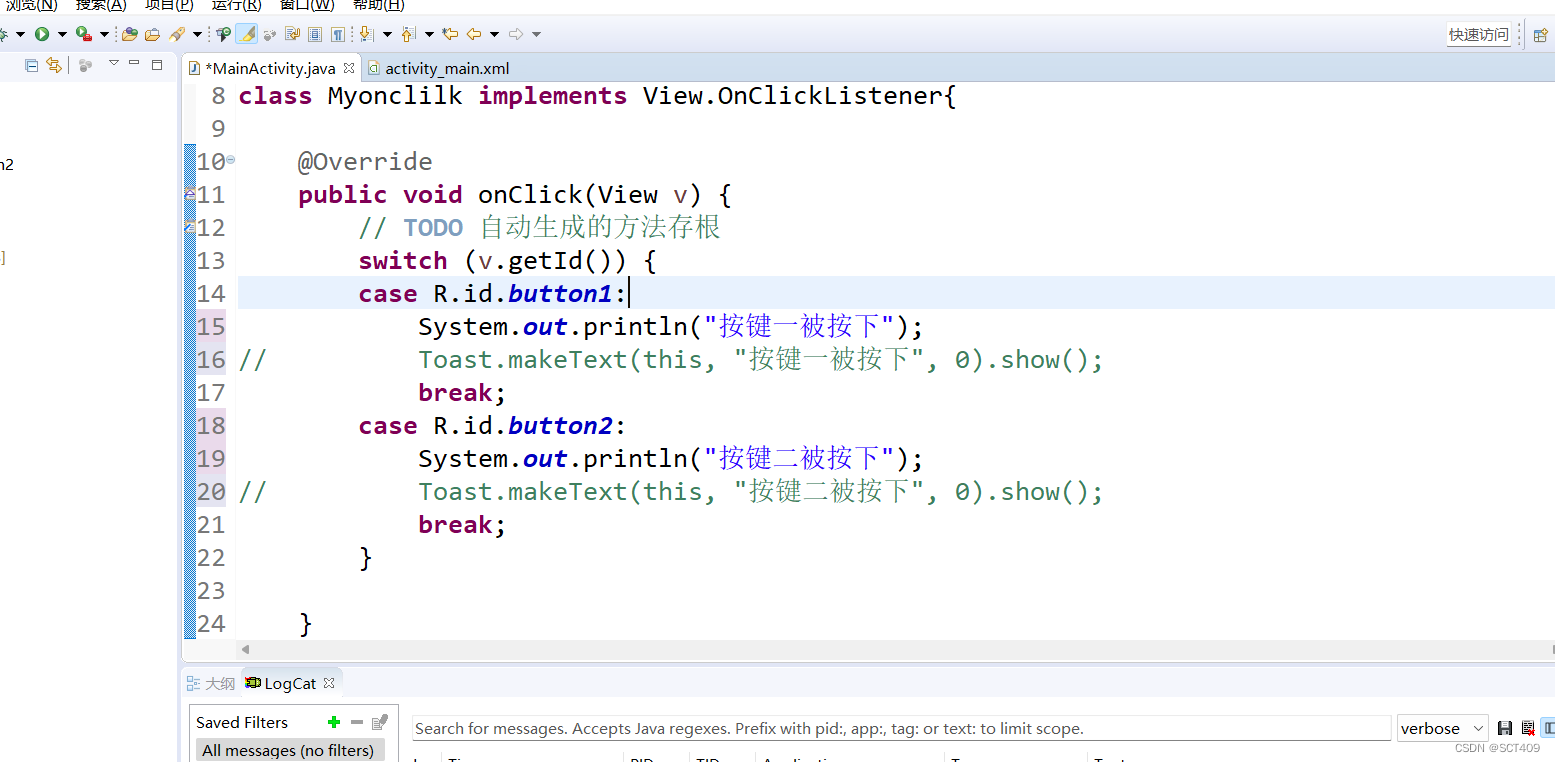Close the LogCat view tab

point(329,684)
